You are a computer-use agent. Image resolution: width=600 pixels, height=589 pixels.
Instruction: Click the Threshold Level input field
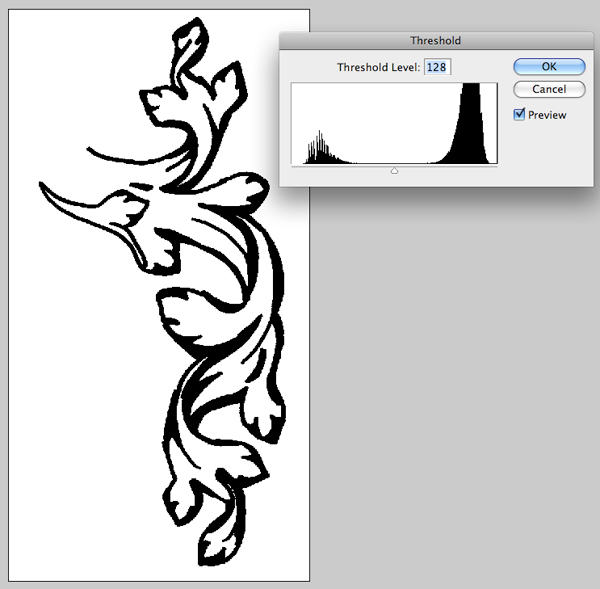[x=437, y=67]
